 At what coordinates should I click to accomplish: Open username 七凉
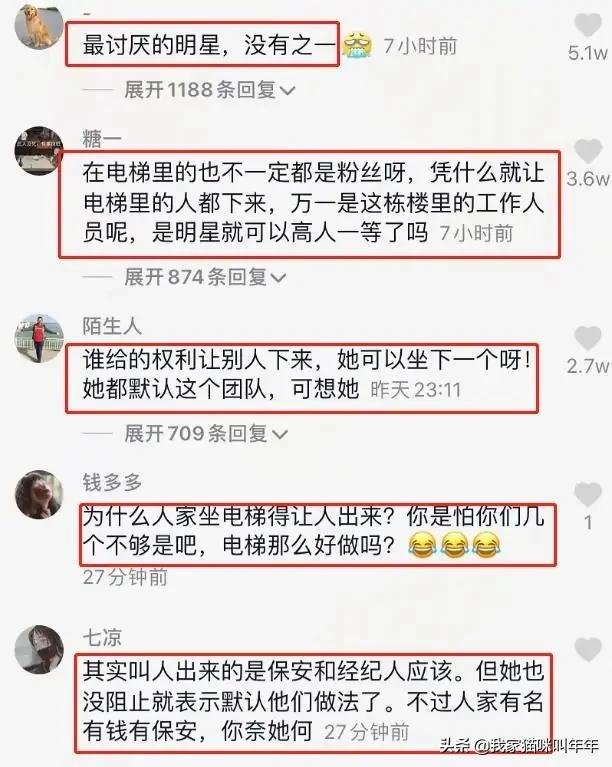[x=102, y=638]
